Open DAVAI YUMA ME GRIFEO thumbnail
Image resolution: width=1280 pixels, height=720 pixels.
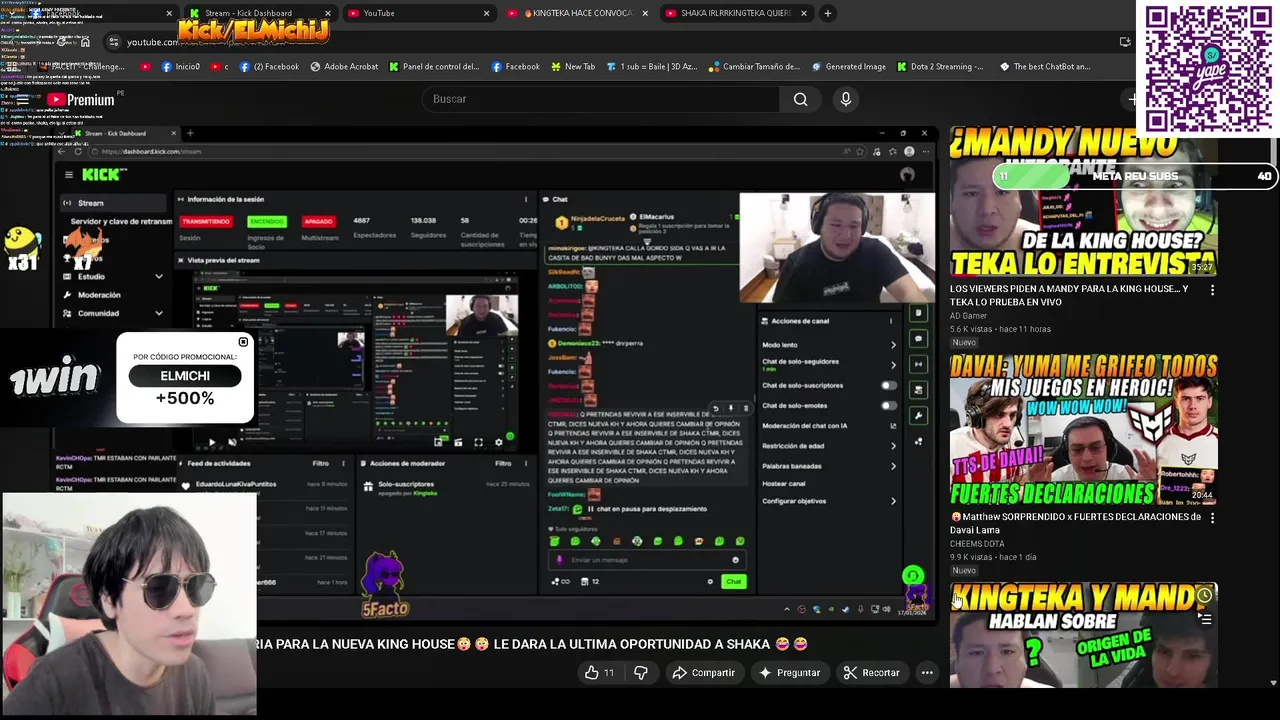point(1083,430)
